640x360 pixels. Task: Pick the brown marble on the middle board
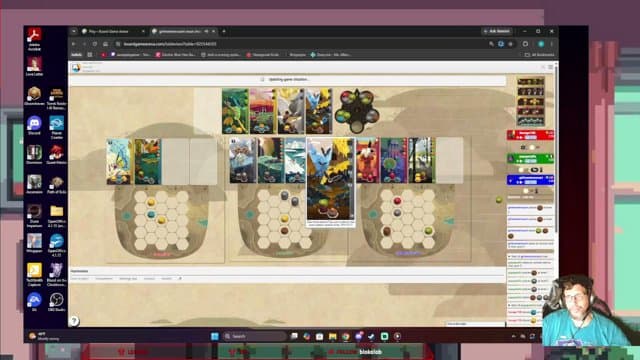(x=284, y=231)
